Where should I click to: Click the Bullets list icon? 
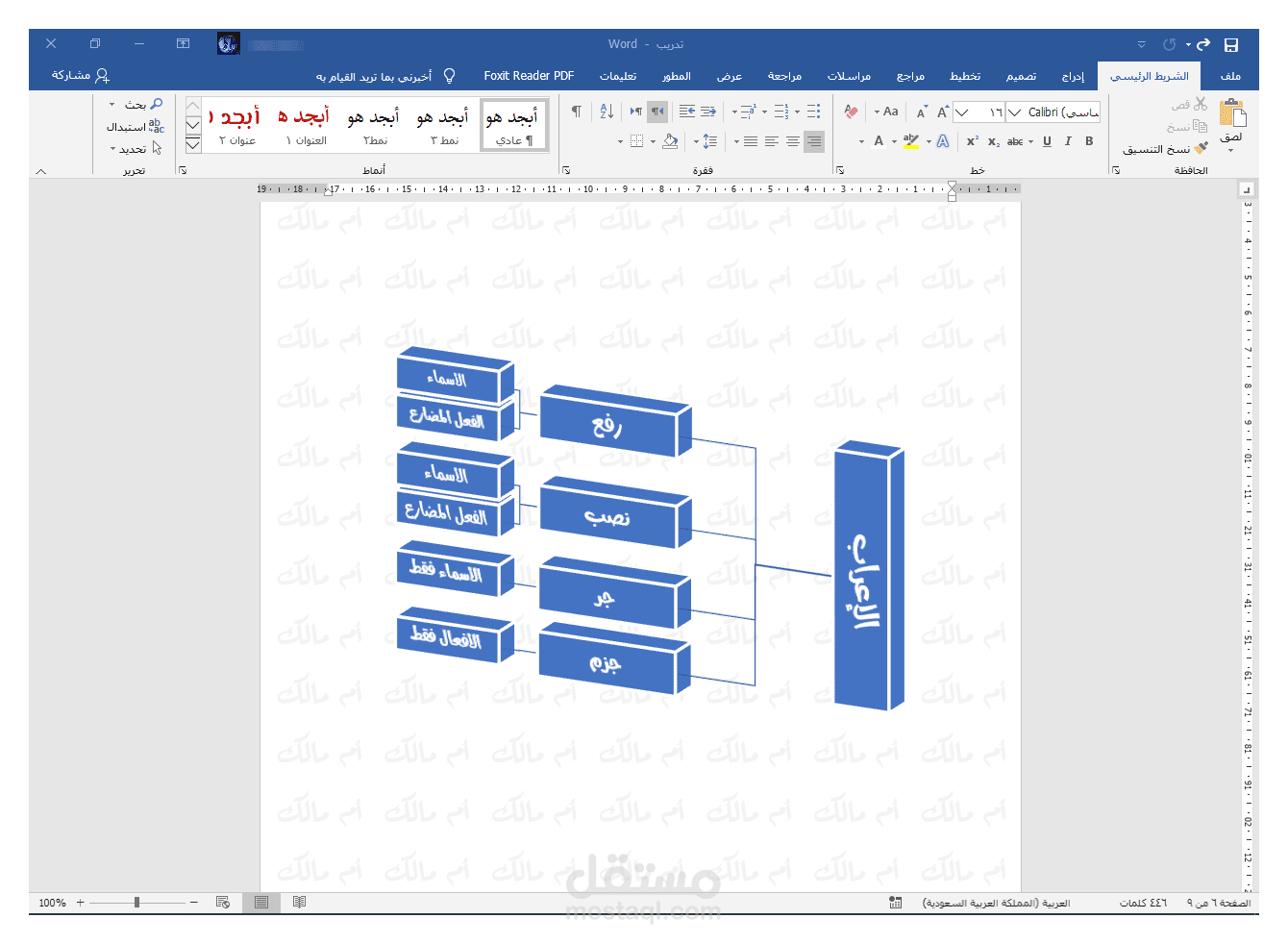click(813, 112)
